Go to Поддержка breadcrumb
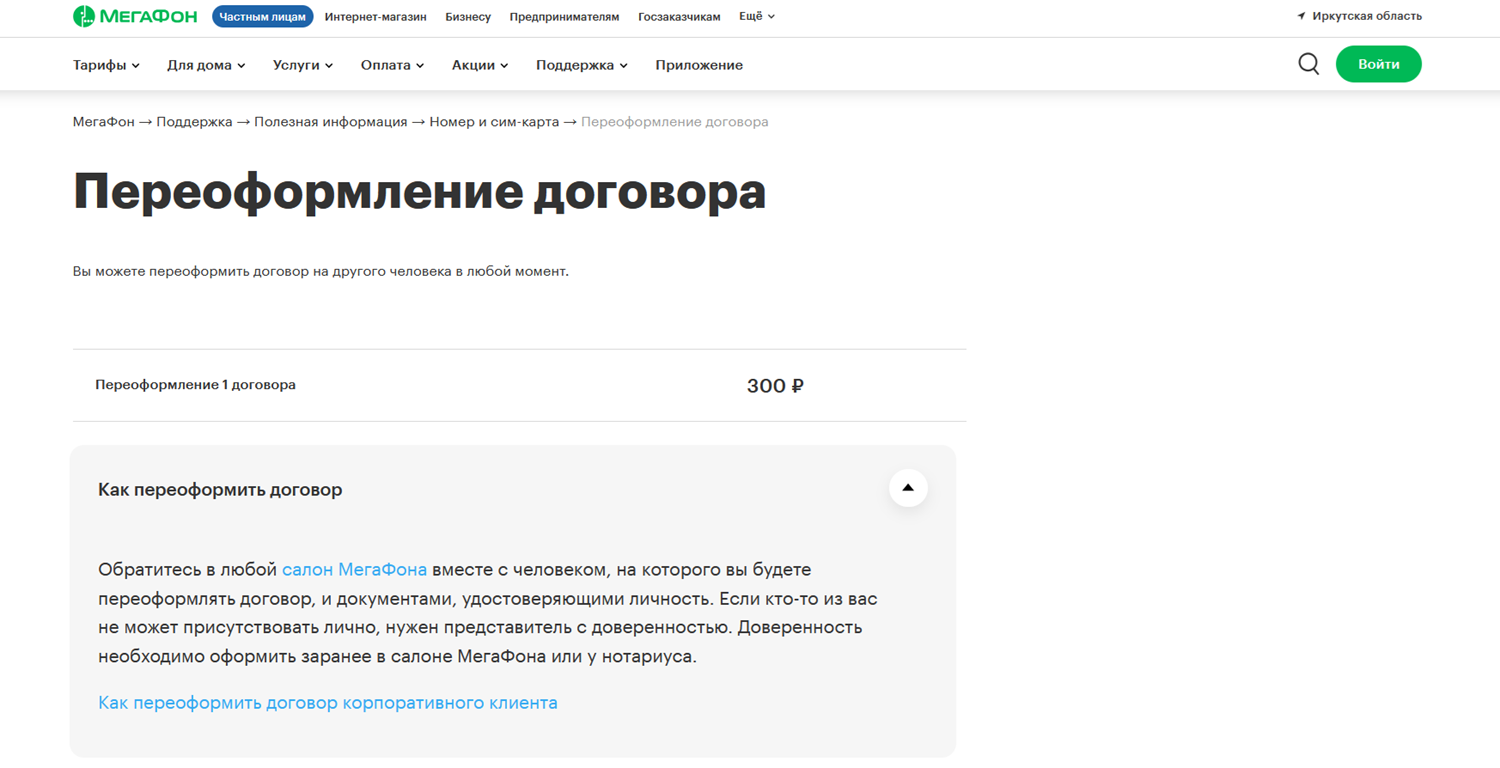Image resolution: width=1500 pixels, height=768 pixels. [194, 122]
